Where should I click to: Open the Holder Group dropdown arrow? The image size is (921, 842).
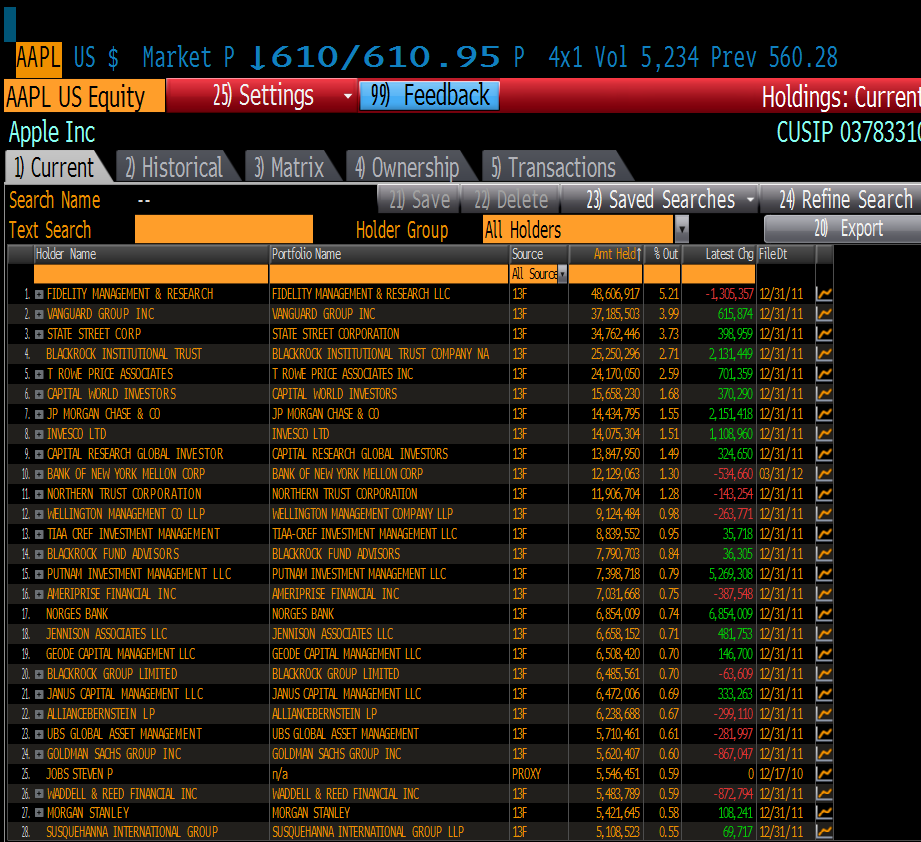pos(681,230)
